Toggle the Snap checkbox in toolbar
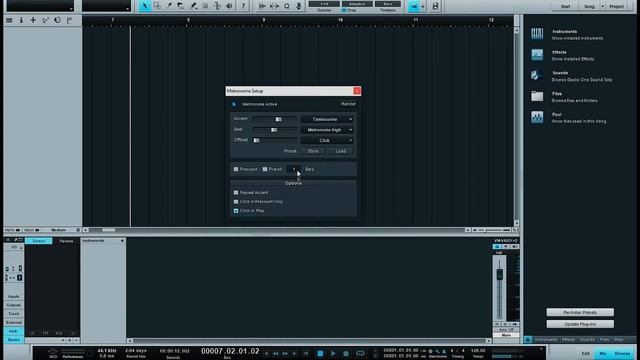640x360 pixels. [344, 10]
